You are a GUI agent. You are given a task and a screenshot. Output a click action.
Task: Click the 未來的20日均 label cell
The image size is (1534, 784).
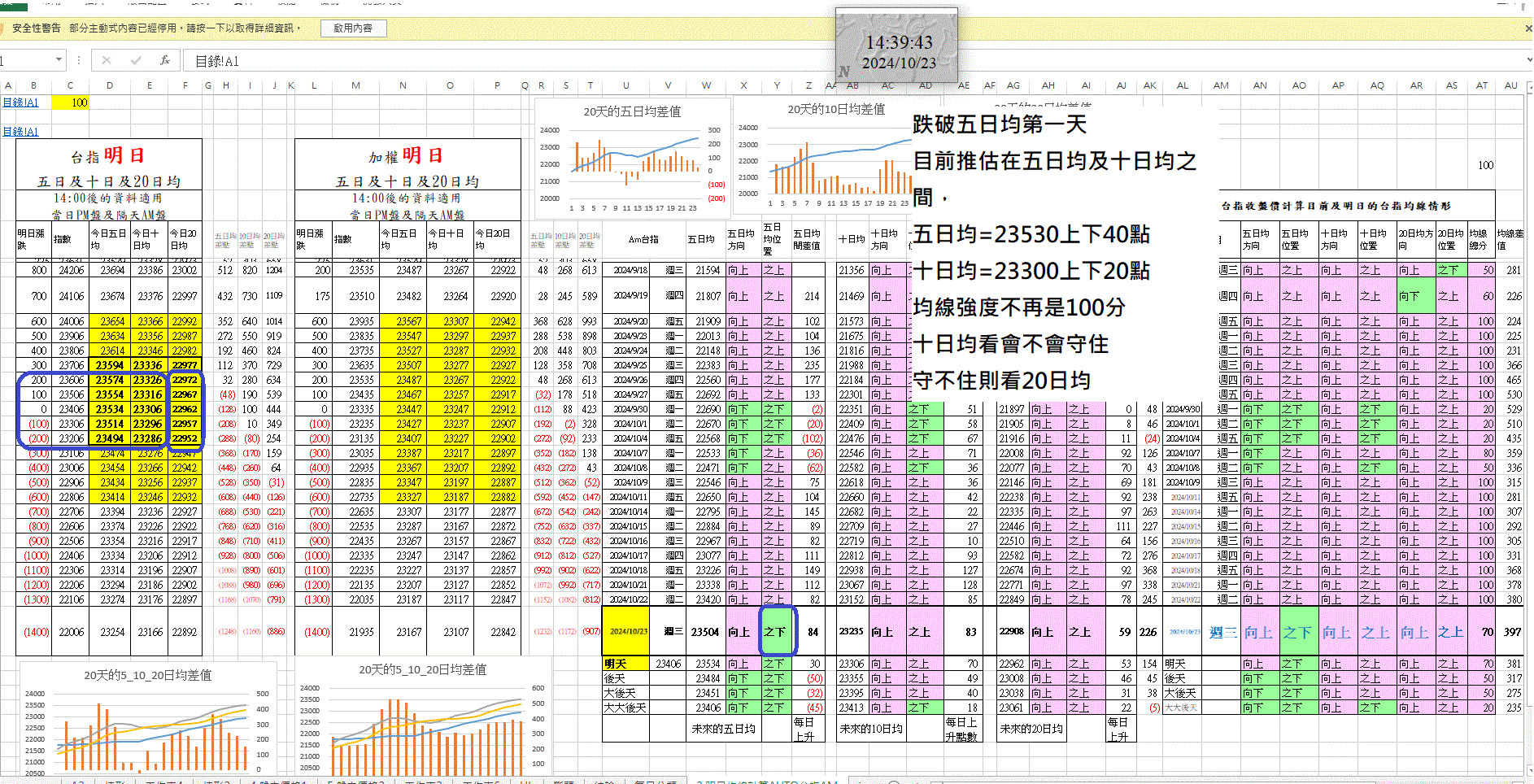tap(1031, 729)
